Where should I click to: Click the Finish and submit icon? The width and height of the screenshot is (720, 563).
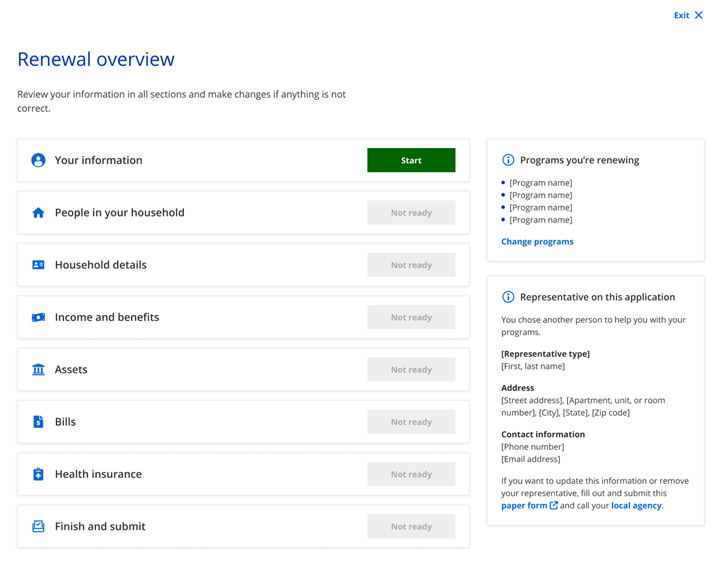click(x=38, y=526)
